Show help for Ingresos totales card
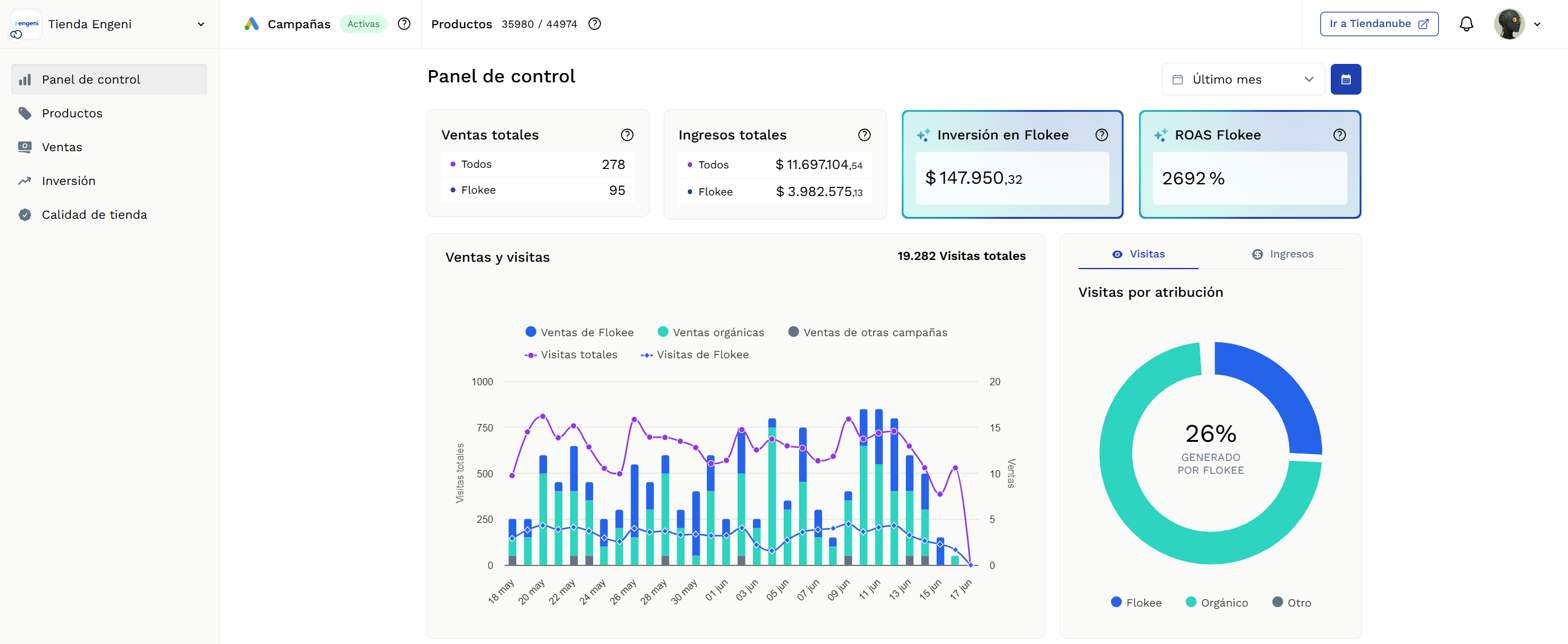The width and height of the screenshot is (1568, 644). (864, 135)
